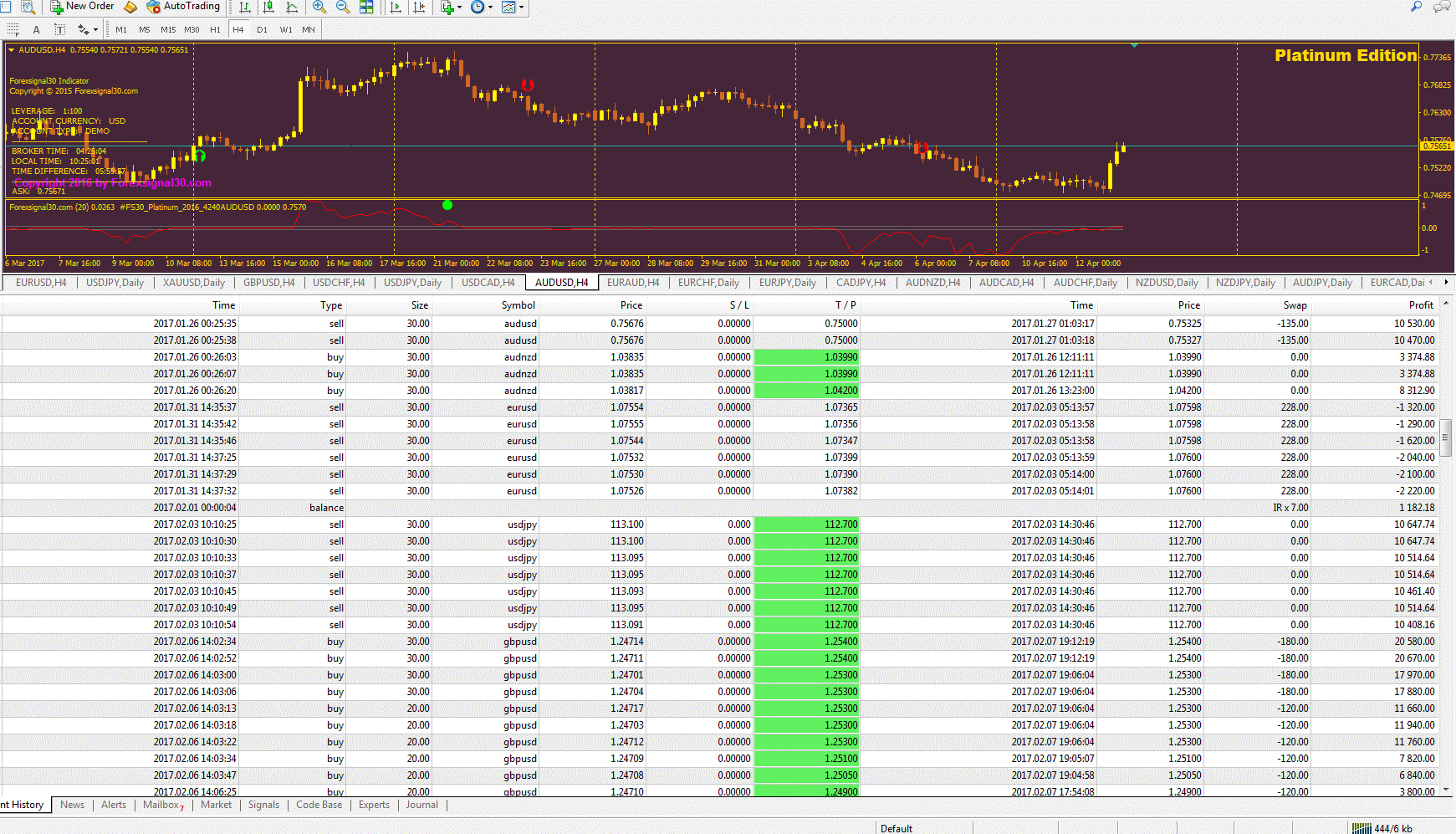Click the connection status 444/6 kb indicator
The image size is (1456, 834).
(1382, 828)
